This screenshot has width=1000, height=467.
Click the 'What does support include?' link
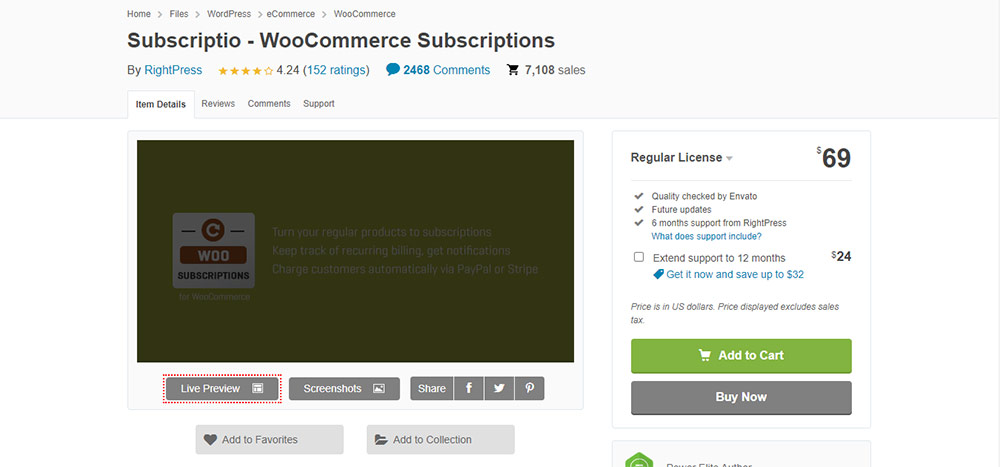point(706,236)
